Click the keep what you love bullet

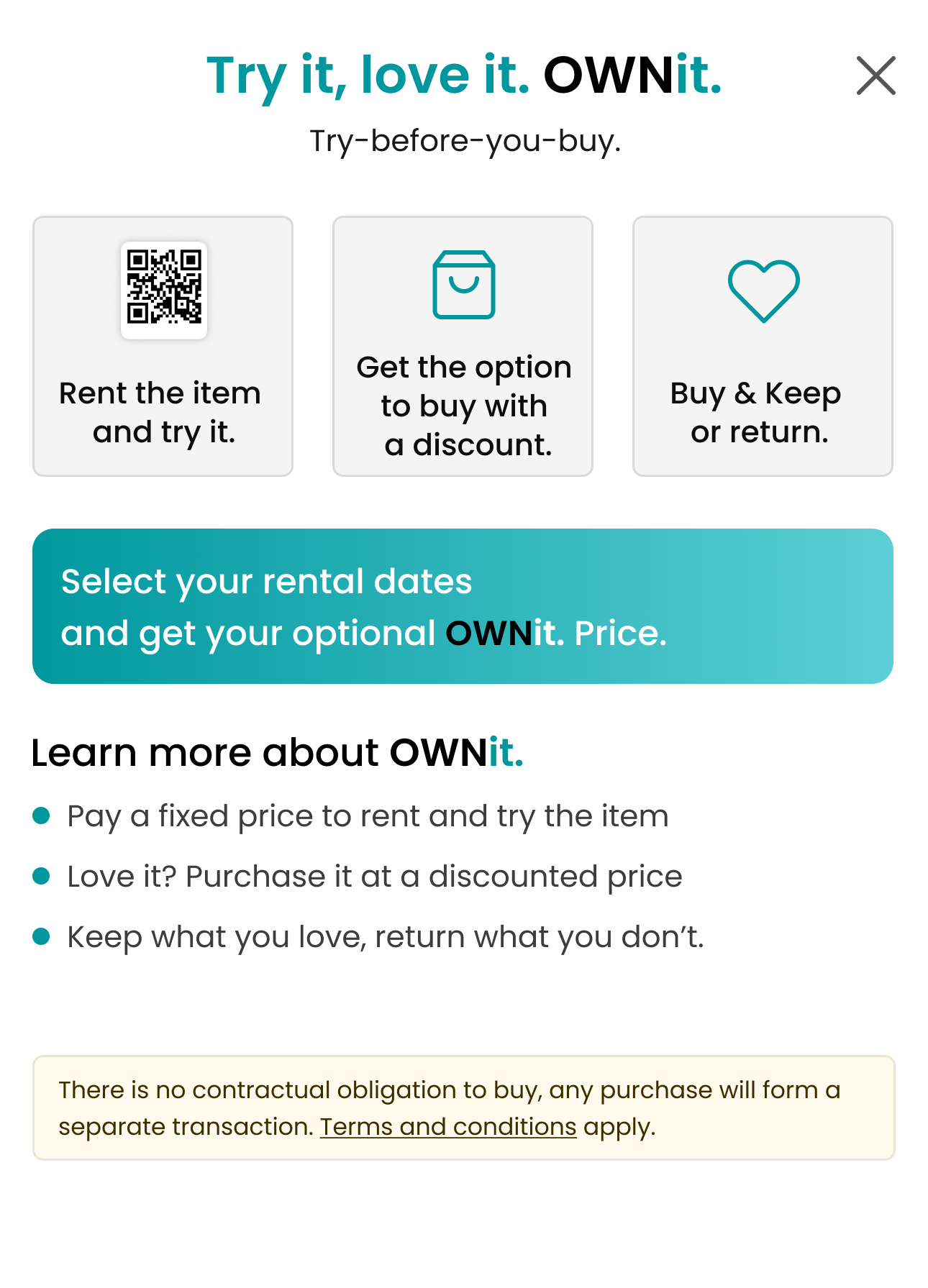pos(386,936)
